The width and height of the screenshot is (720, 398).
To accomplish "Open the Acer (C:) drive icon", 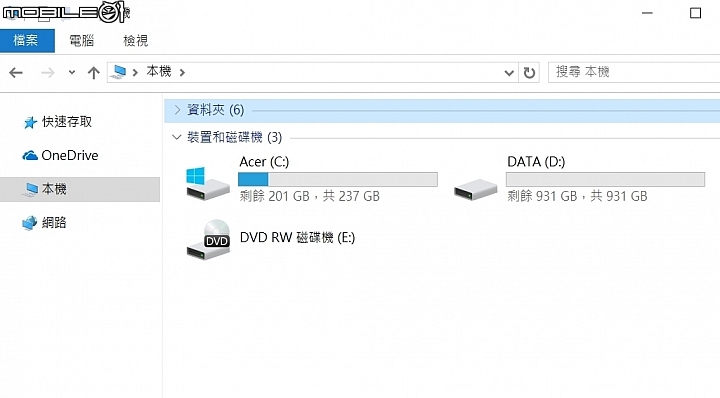I will coord(208,183).
